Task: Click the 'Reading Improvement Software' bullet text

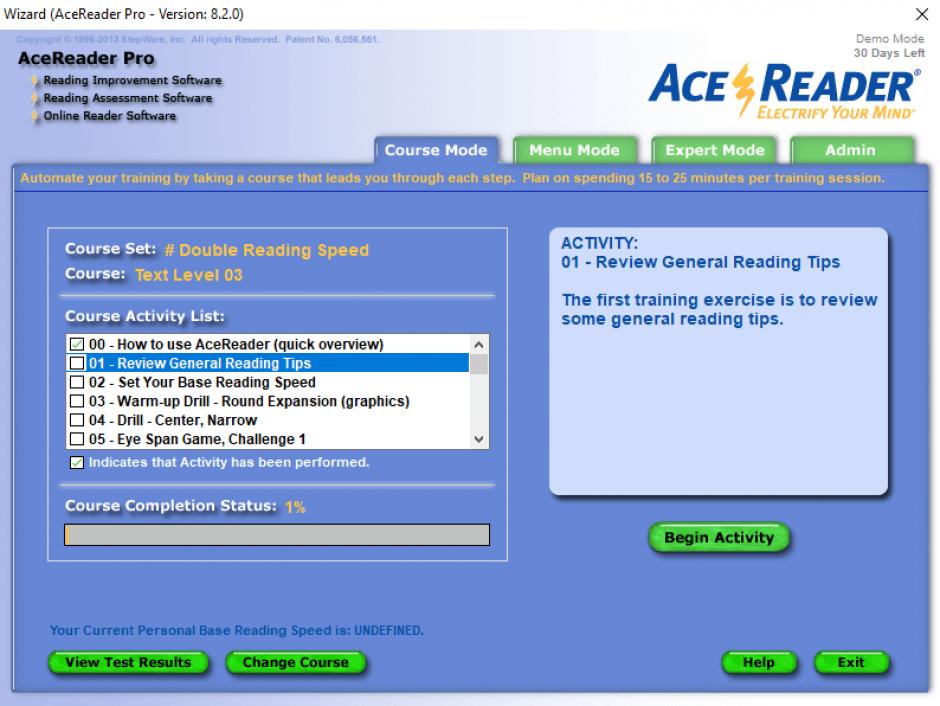Action: tap(132, 80)
